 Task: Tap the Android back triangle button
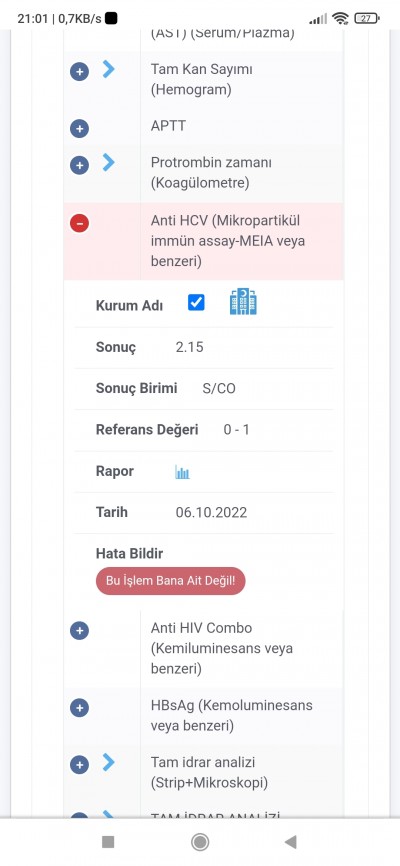click(x=290, y=842)
